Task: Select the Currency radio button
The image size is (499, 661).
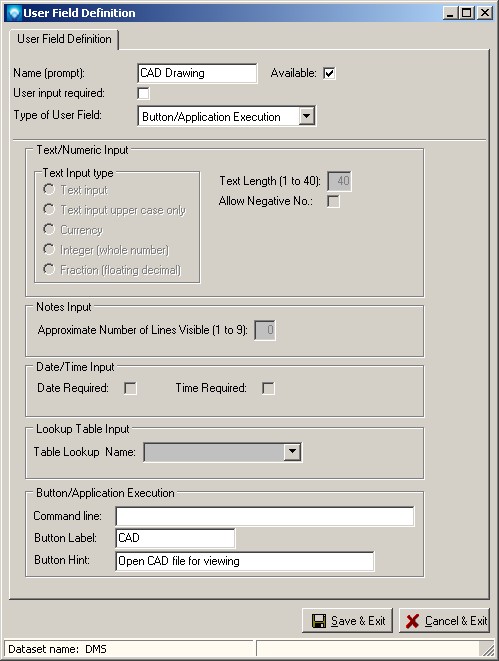Action: click(x=49, y=229)
